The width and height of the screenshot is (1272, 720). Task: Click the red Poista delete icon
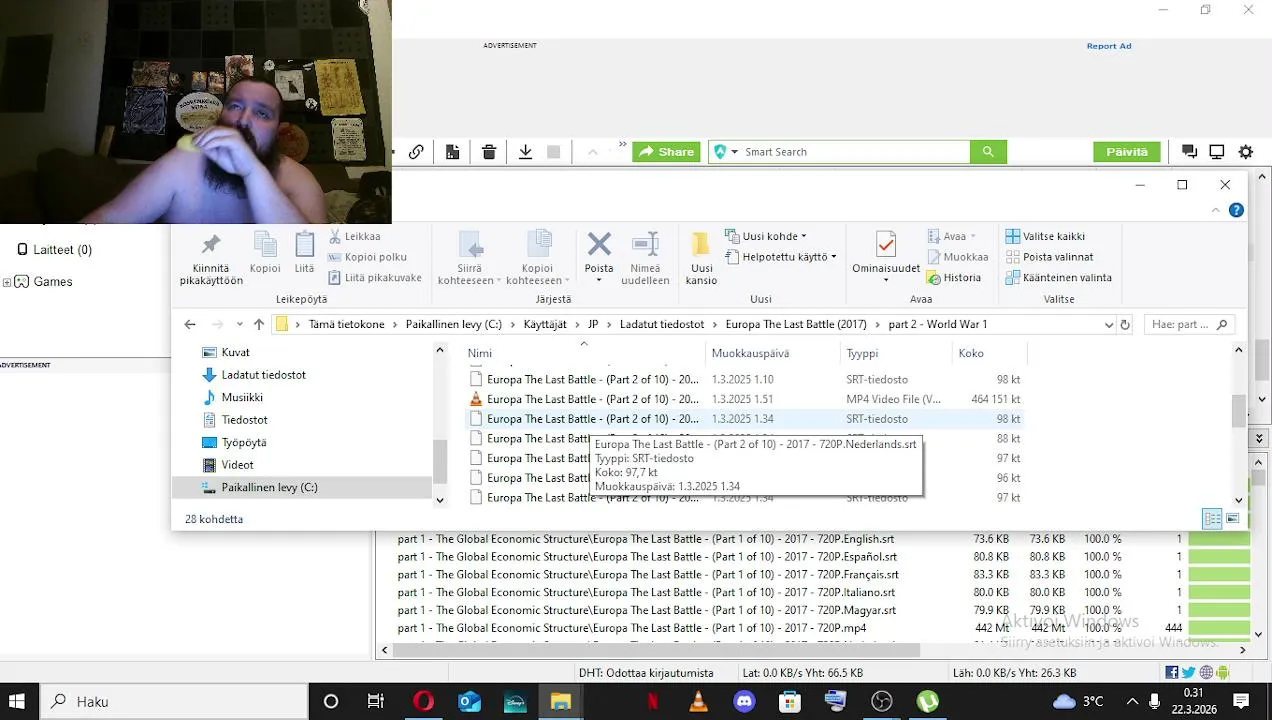[599, 244]
